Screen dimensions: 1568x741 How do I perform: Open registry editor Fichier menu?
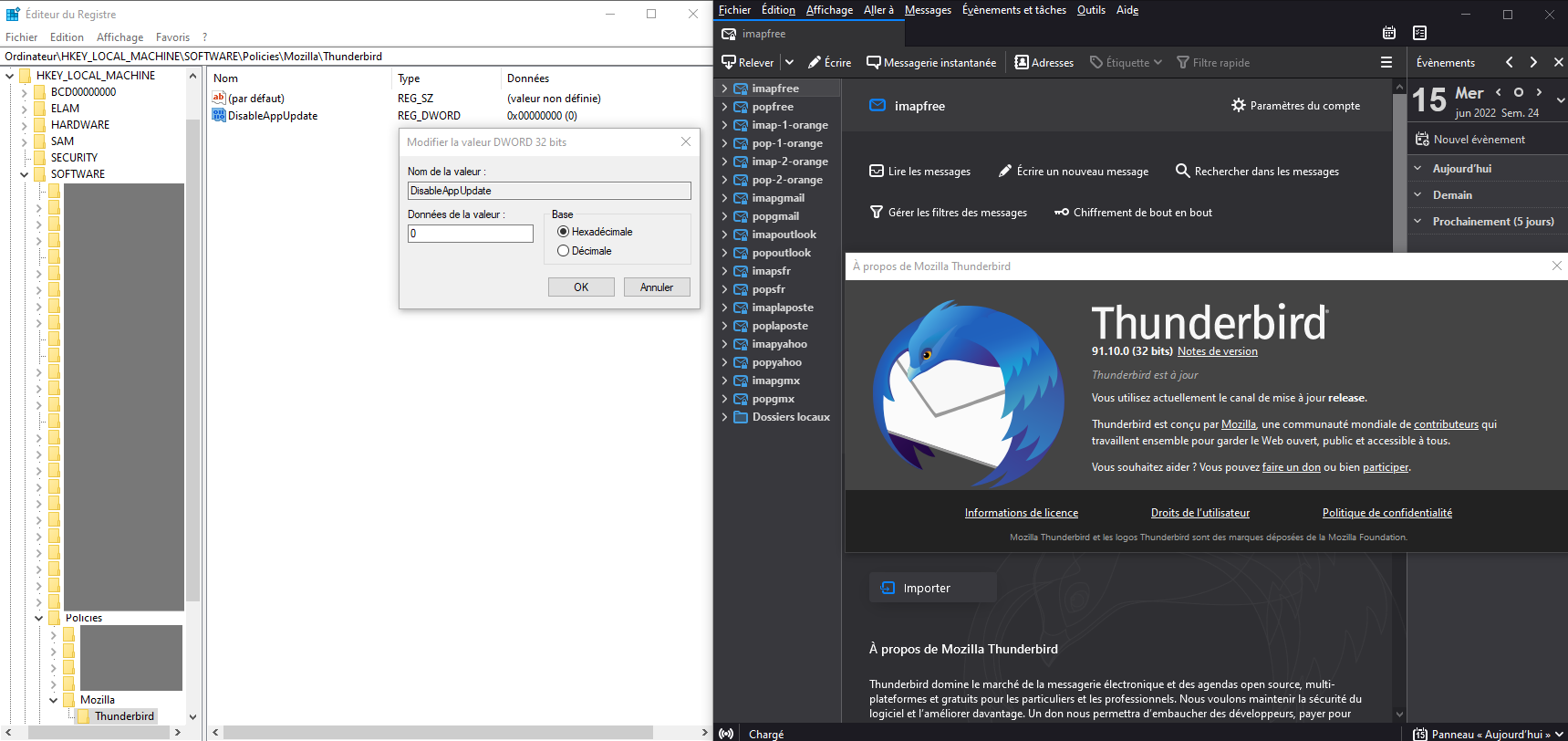click(21, 37)
